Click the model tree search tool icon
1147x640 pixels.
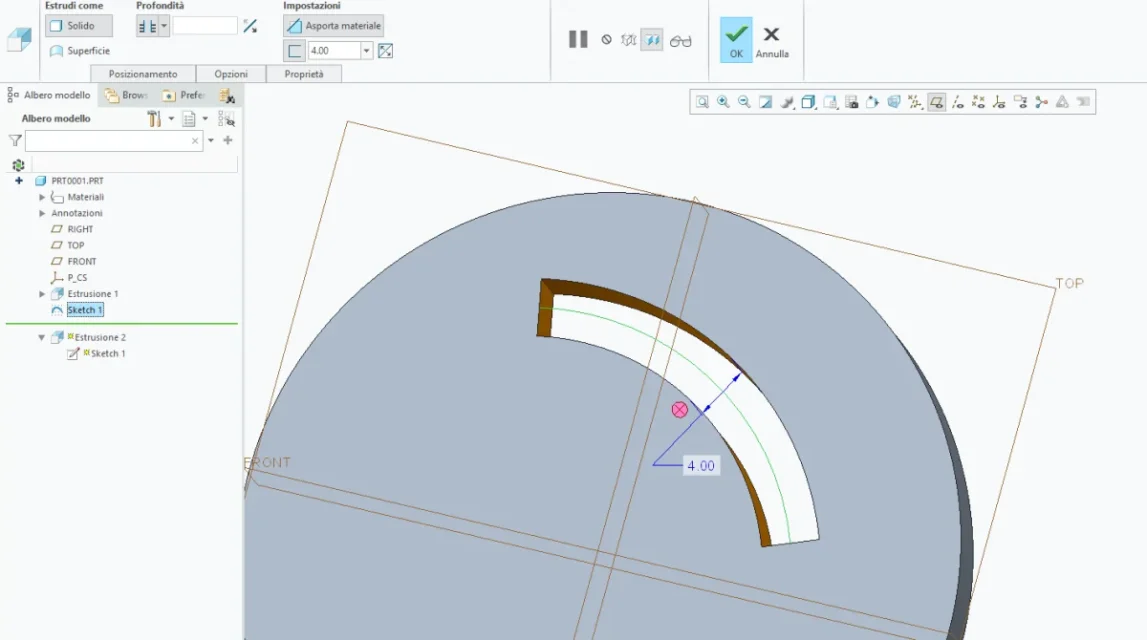pos(227,96)
